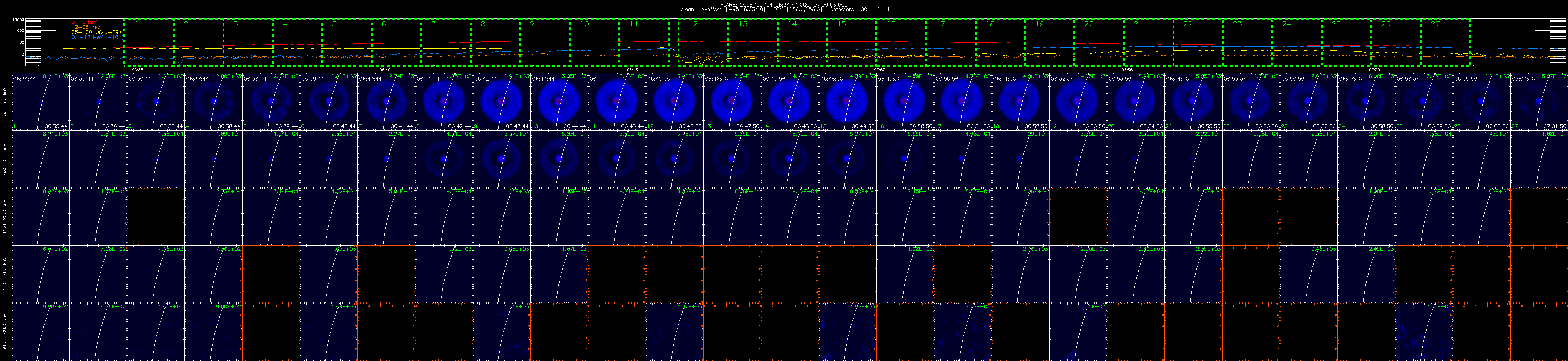1568x361 pixels.
Task: Click the 3.0-6.0 keV image starting 06:51:56
Action: [x=1020, y=101]
